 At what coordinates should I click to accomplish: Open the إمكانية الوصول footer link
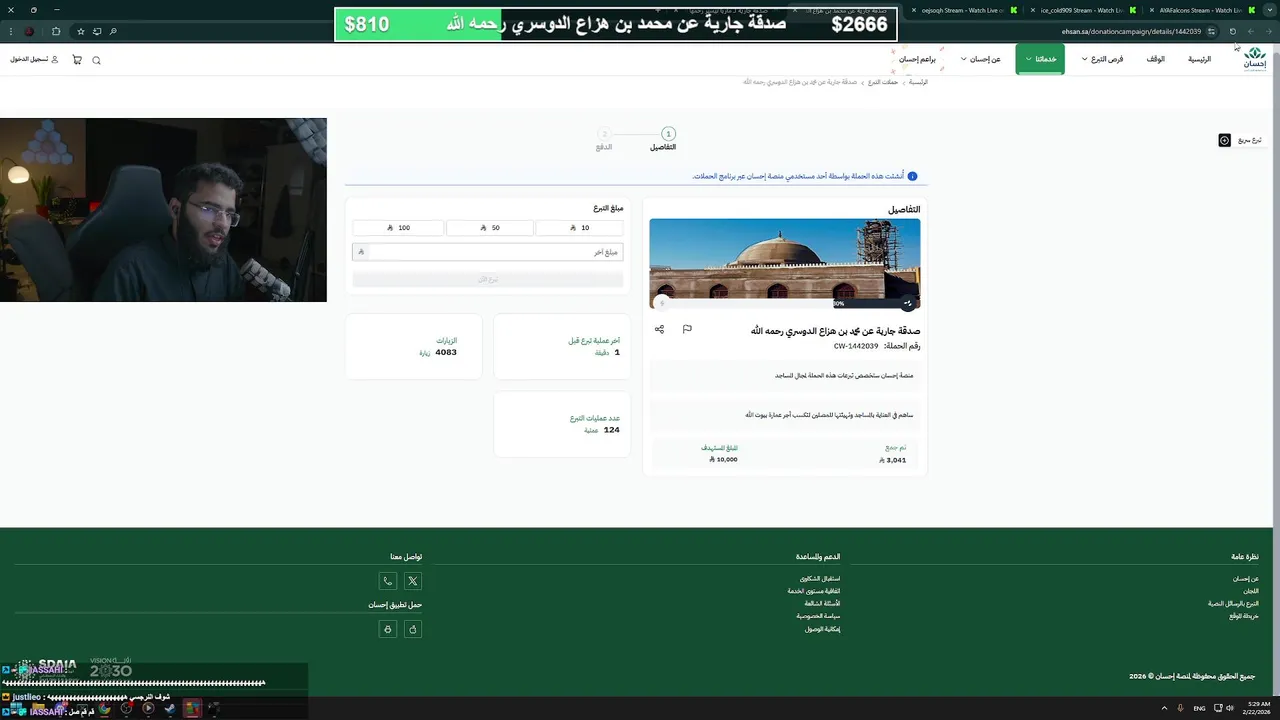822,629
